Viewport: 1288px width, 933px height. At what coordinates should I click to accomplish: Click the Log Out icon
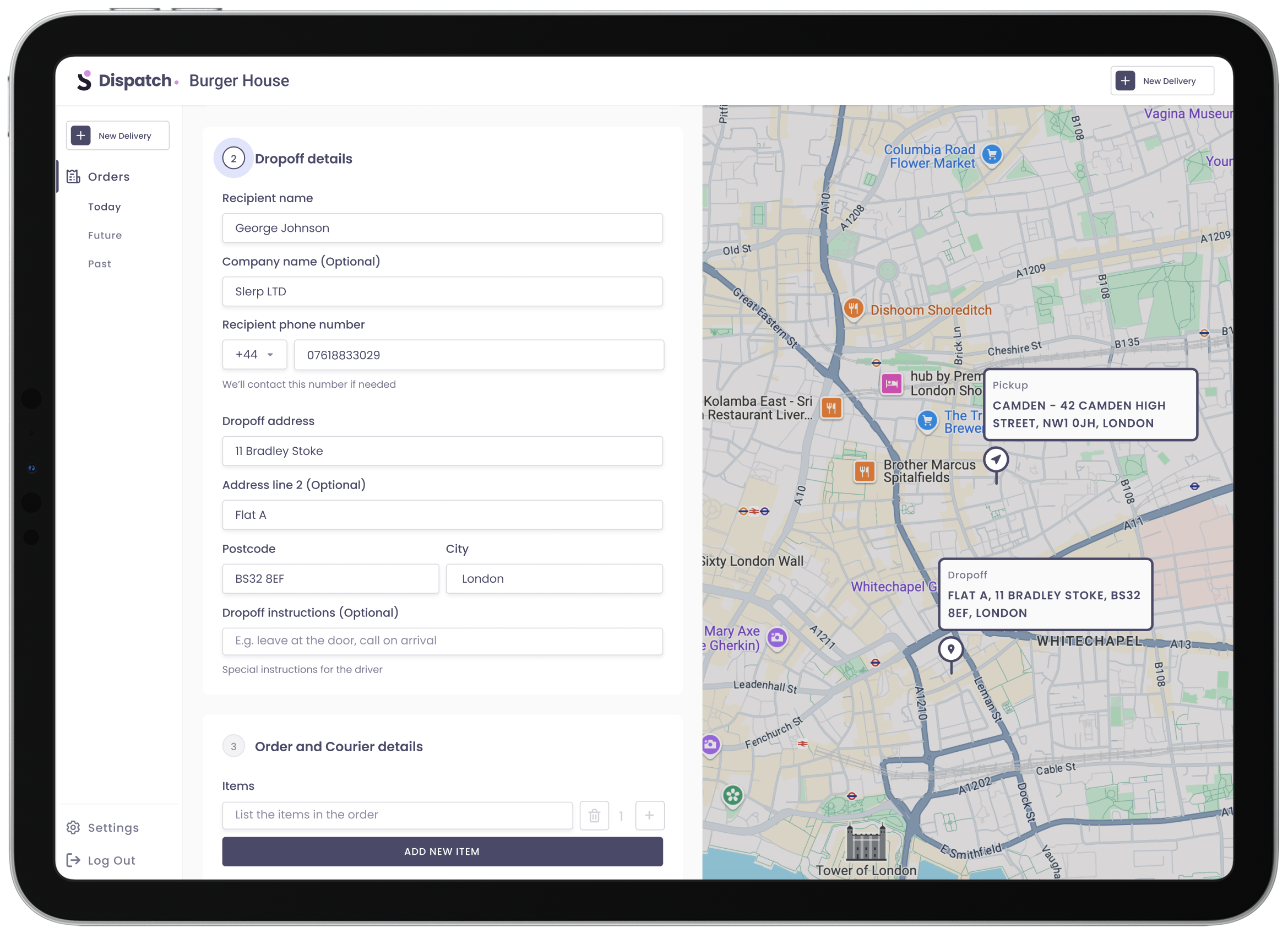point(73,860)
